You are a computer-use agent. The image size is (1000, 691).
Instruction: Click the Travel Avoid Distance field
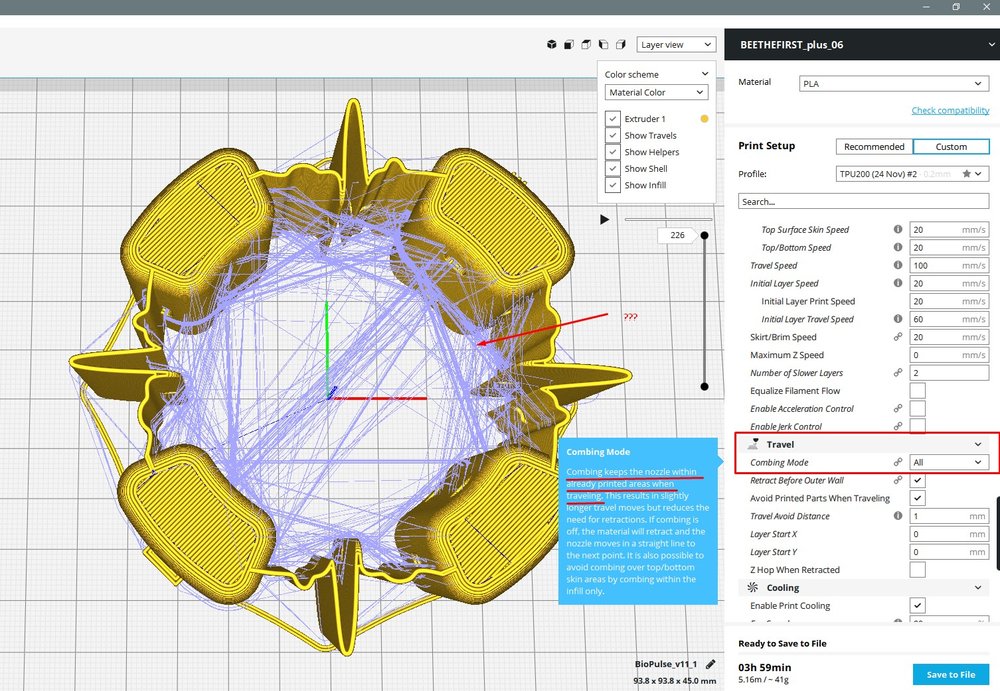pos(949,516)
